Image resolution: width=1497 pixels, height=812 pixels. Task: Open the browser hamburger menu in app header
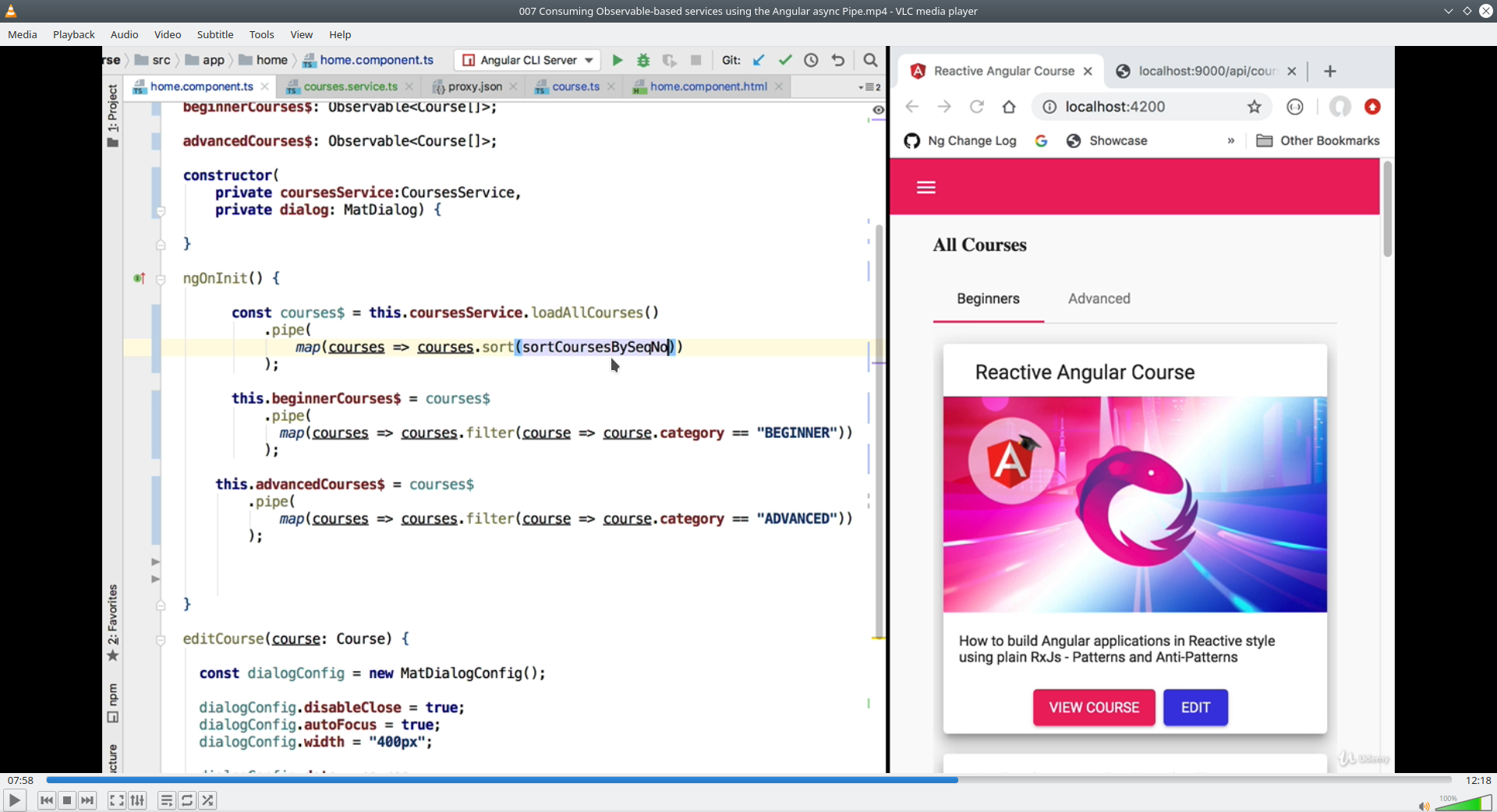coord(926,187)
